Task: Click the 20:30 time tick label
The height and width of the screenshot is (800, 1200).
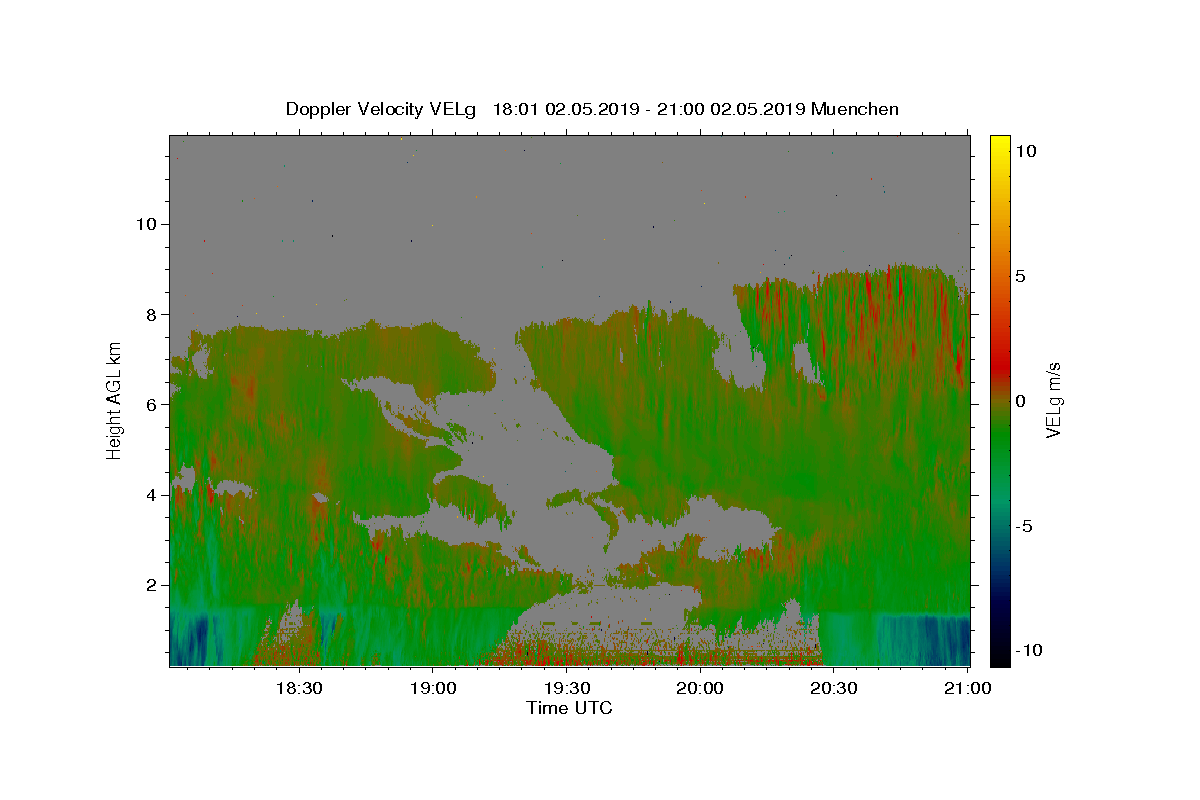Action: [833, 688]
